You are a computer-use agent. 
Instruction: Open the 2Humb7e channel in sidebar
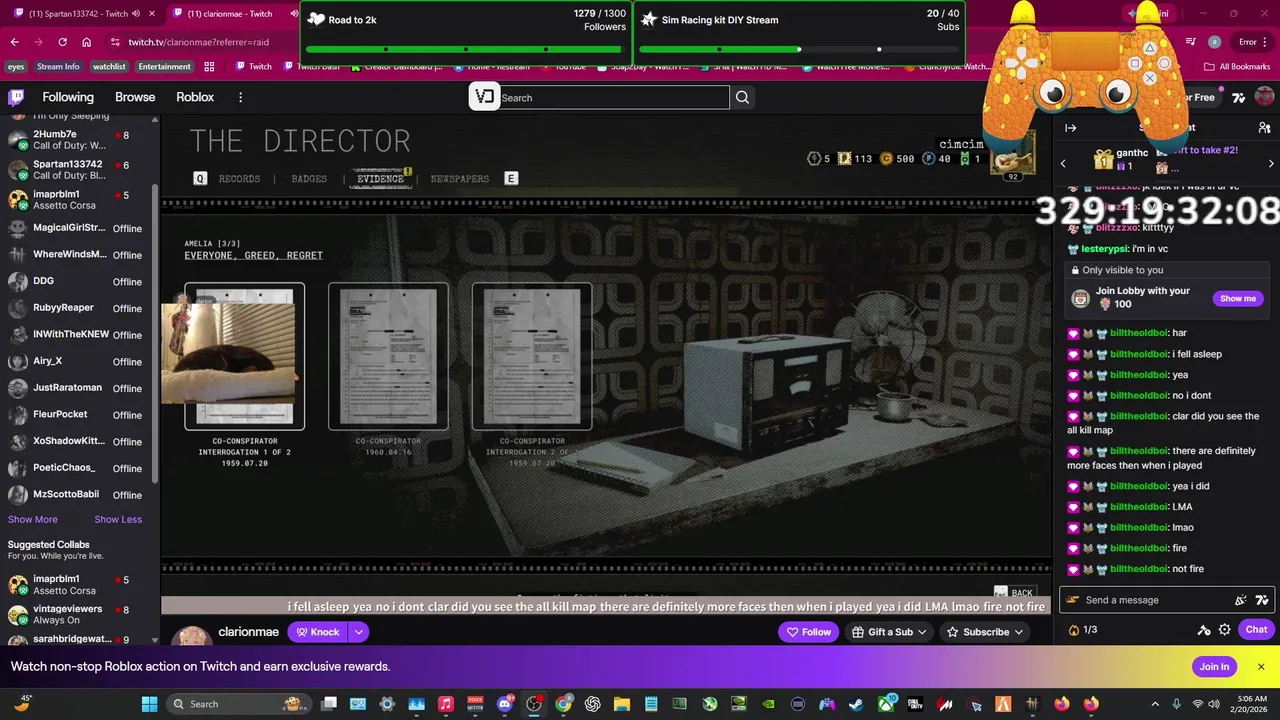click(x=80, y=139)
